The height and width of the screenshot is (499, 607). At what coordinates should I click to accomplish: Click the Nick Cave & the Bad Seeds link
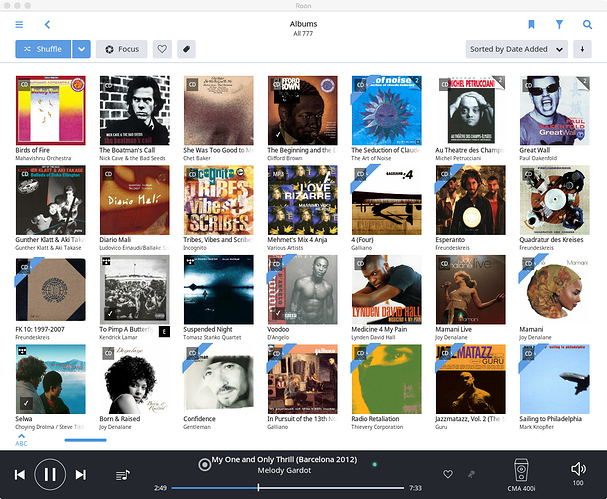pyautogui.click(x=132, y=158)
